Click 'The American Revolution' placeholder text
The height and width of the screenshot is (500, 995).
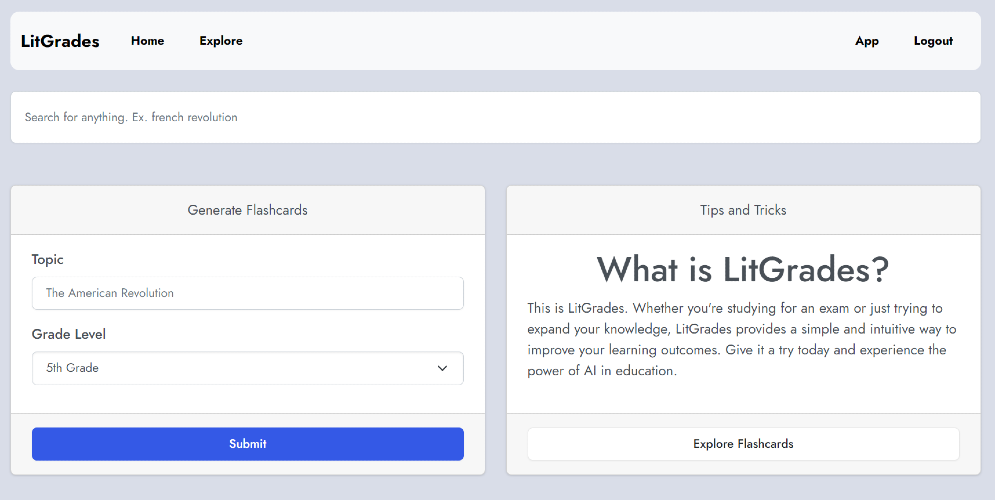[110, 293]
